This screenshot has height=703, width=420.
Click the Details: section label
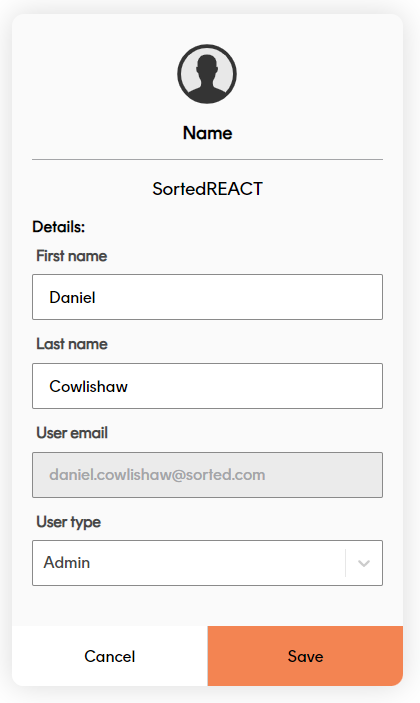pos(59,227)
